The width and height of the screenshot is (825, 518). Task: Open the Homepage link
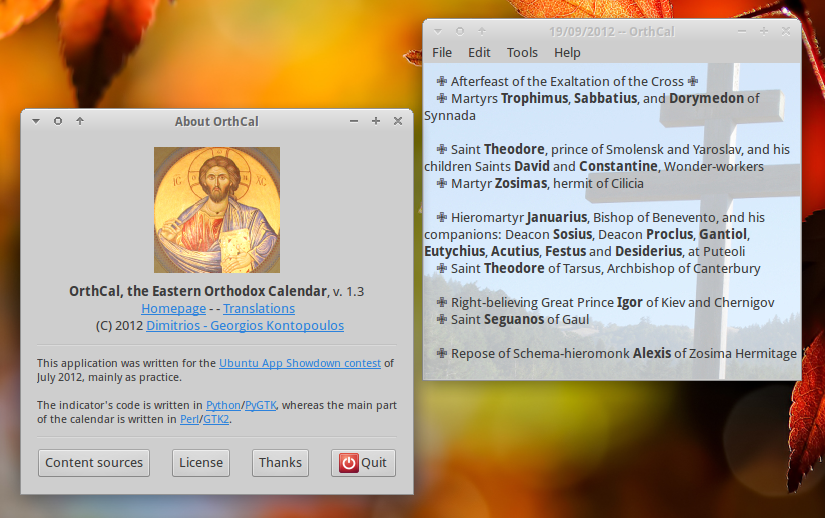point(173,309)
